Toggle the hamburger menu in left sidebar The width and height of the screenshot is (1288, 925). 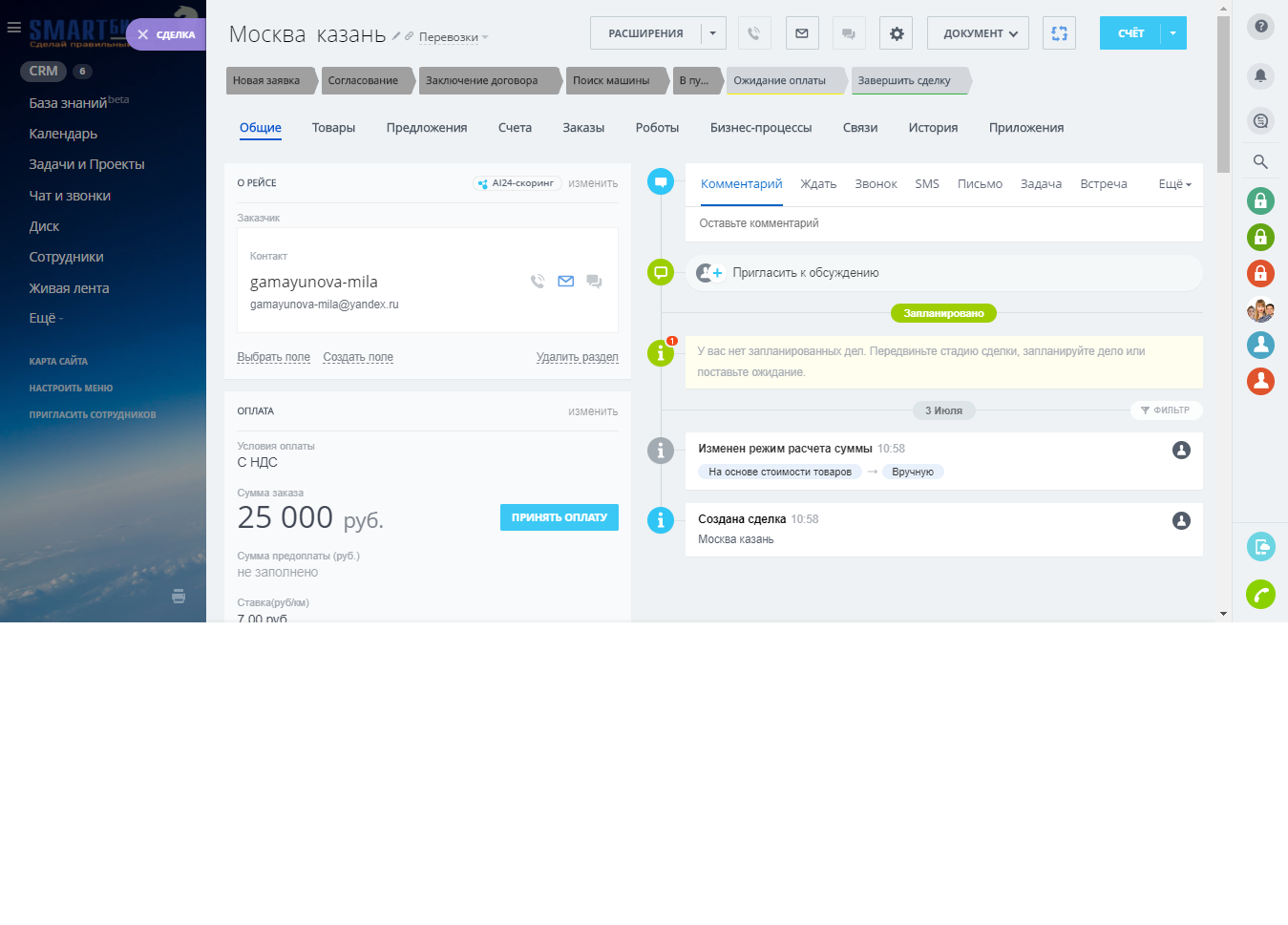pos(13,28)
